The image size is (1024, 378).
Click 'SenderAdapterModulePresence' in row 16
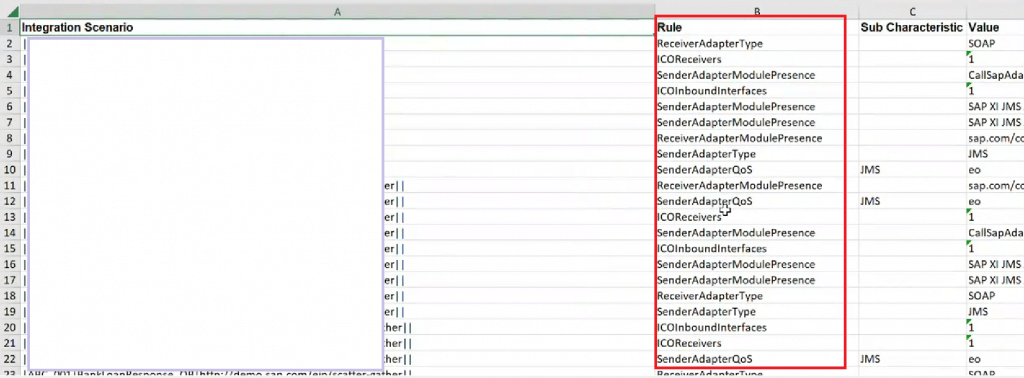coord(736,264)
